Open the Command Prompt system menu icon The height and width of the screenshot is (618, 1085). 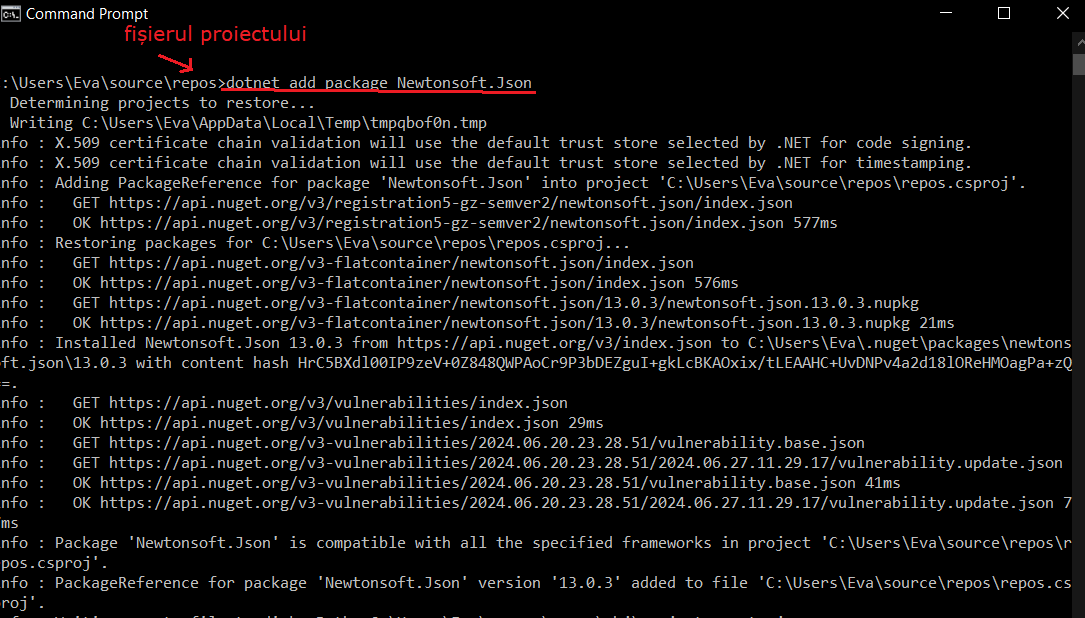click(x=10, y=13)
